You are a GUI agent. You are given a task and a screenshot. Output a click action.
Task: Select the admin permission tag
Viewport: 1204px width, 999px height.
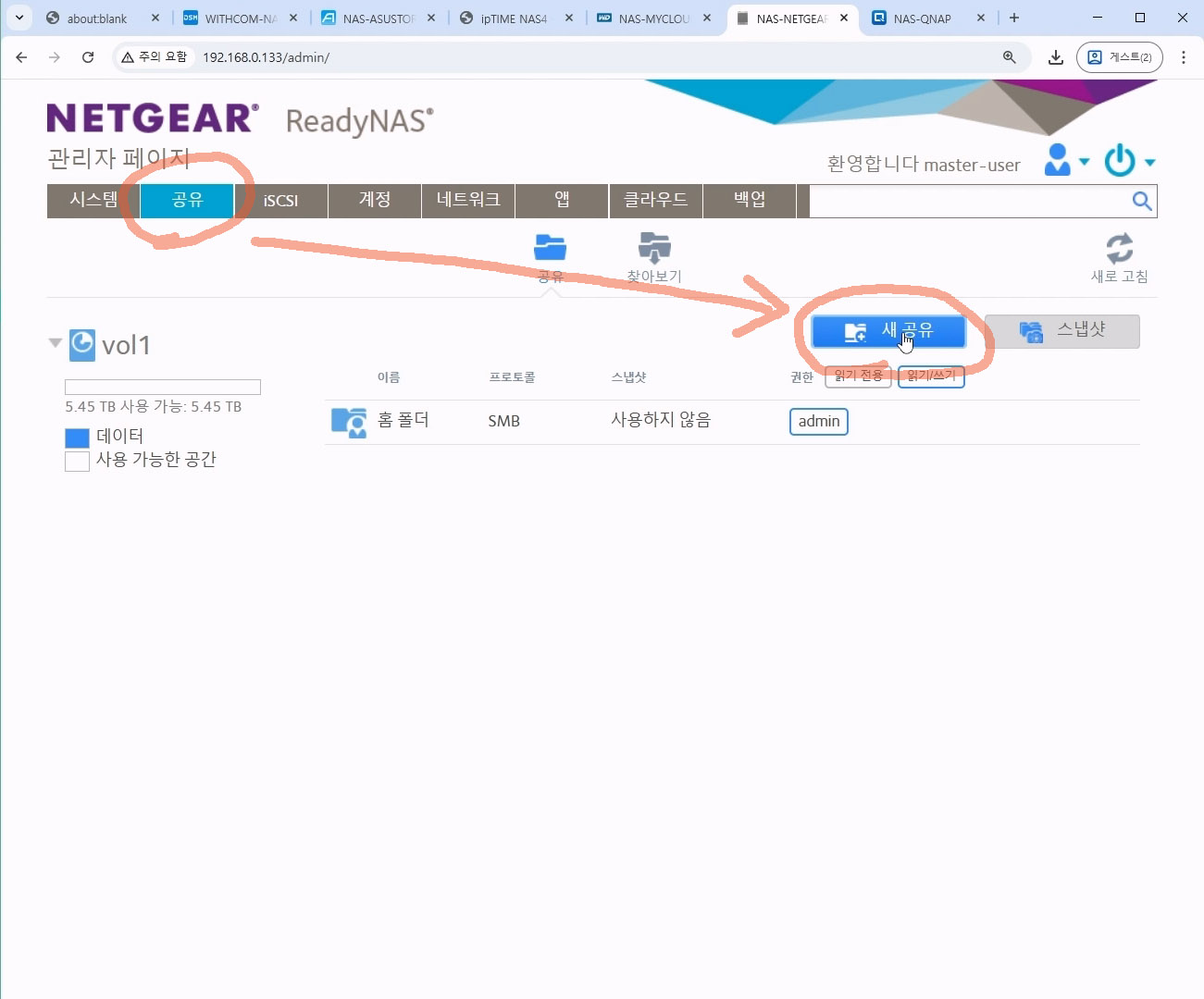[x=818, y=422]
